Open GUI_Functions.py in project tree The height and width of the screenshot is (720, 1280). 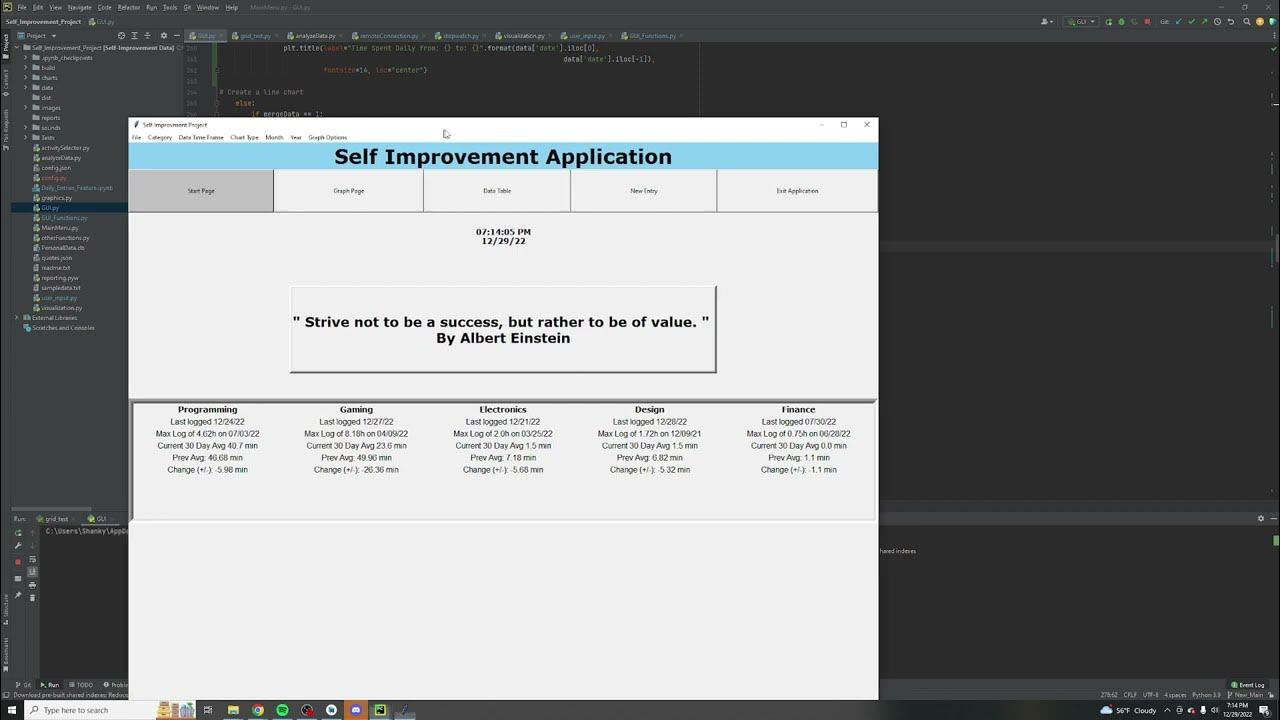pos(64,218)
